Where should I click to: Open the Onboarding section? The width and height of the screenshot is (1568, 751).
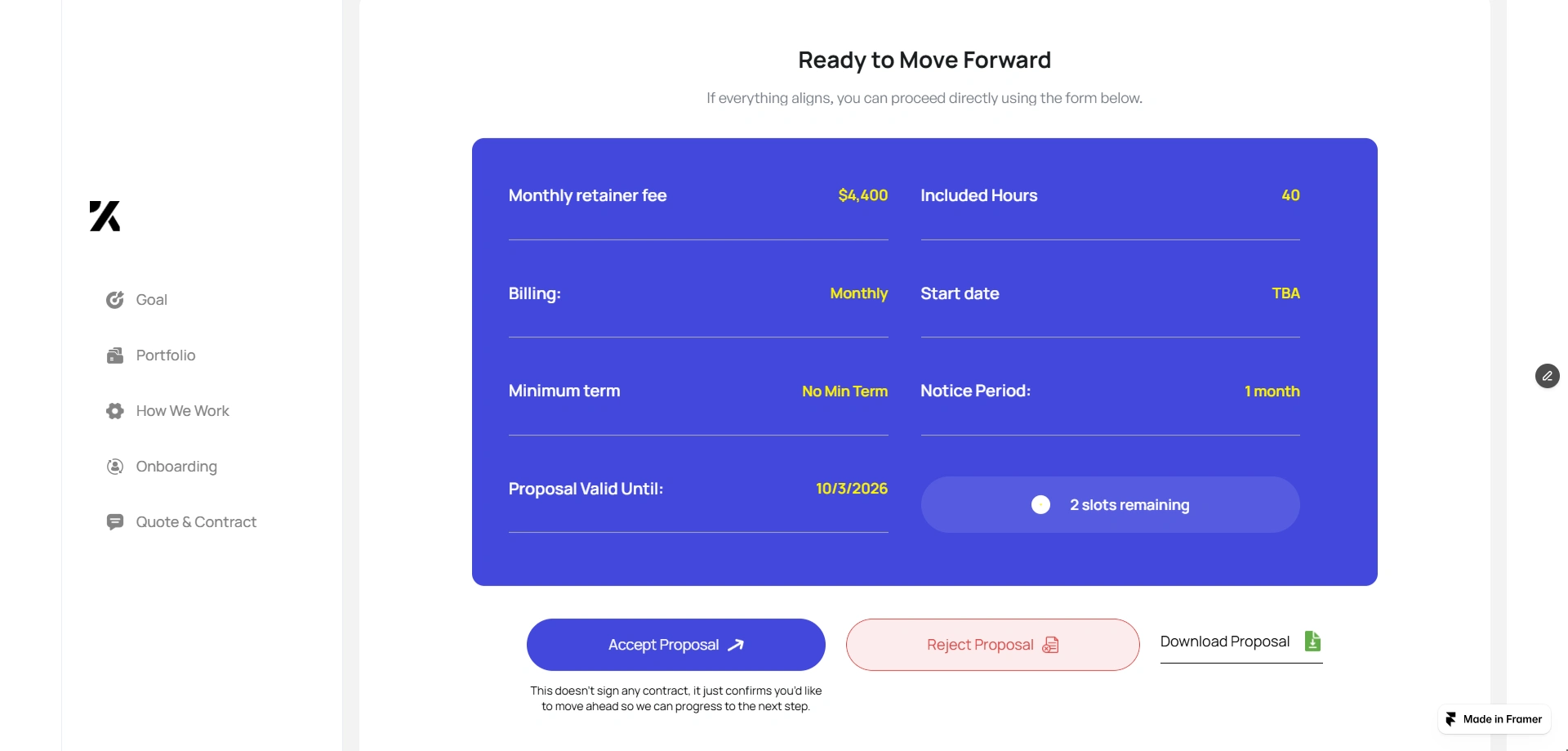click(176, 467)
